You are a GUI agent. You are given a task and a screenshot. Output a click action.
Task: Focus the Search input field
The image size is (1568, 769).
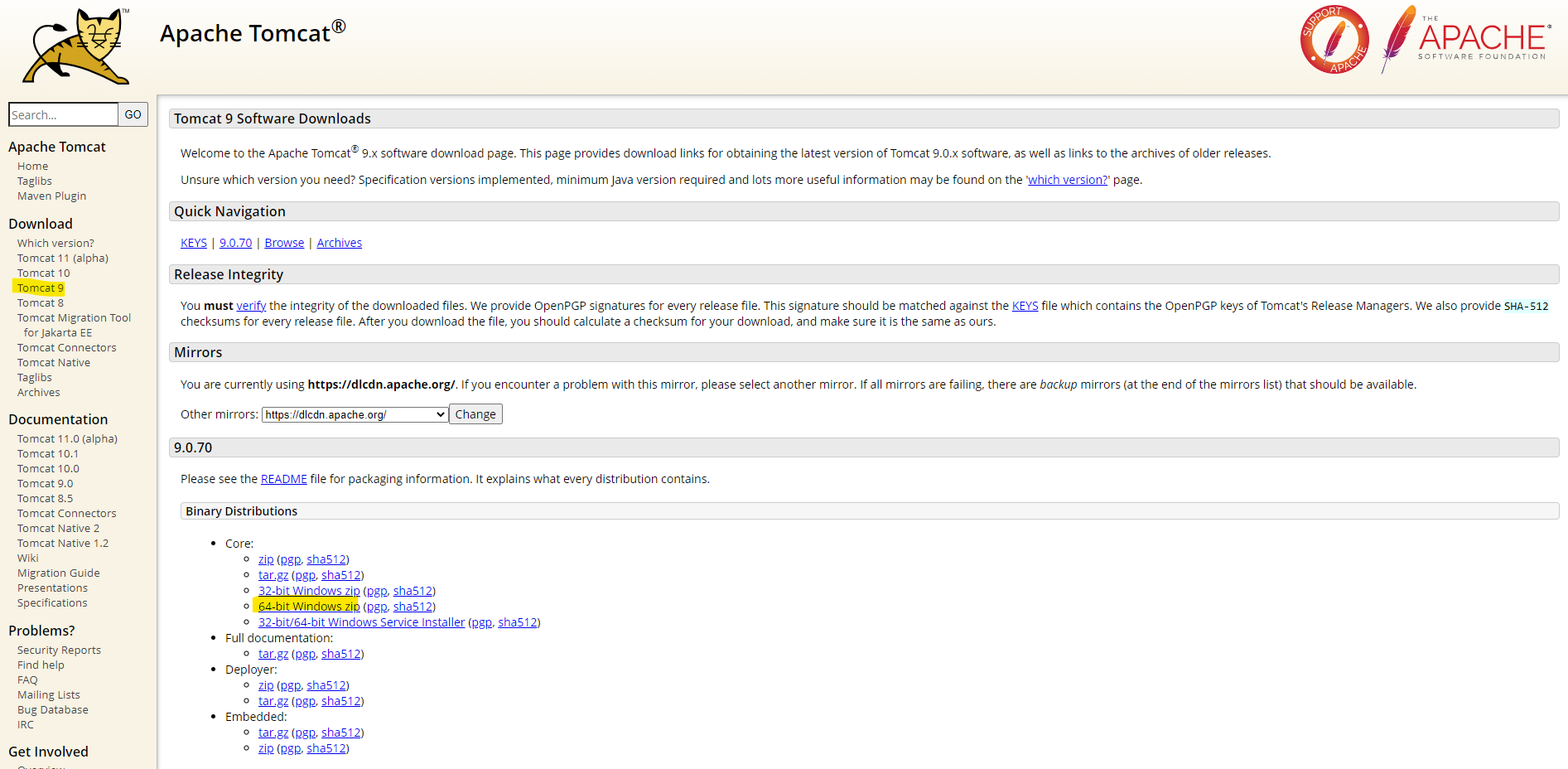tap(64, 114)
